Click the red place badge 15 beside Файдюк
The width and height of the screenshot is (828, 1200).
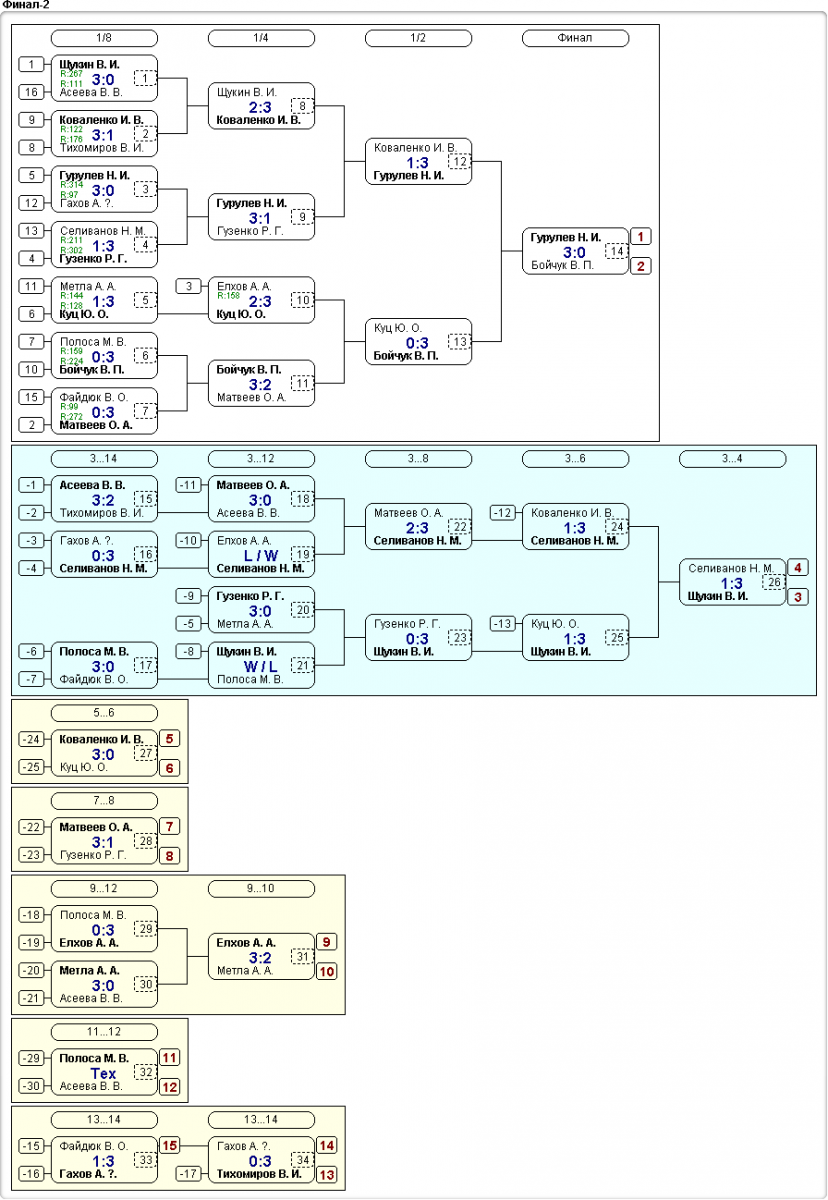pyautogui.click(x=170, y=1145)
